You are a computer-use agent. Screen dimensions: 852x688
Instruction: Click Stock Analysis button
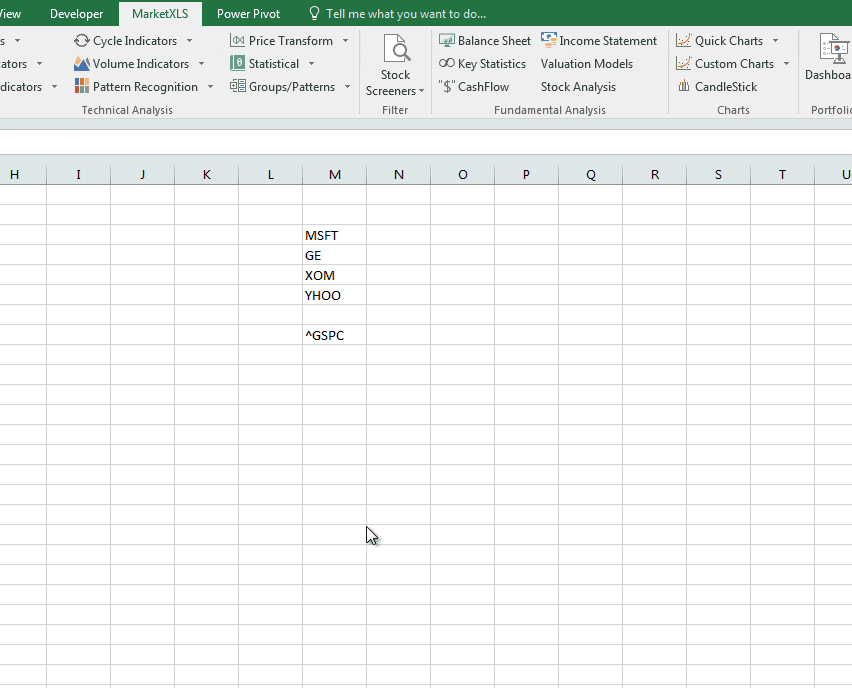click(578, 86)
